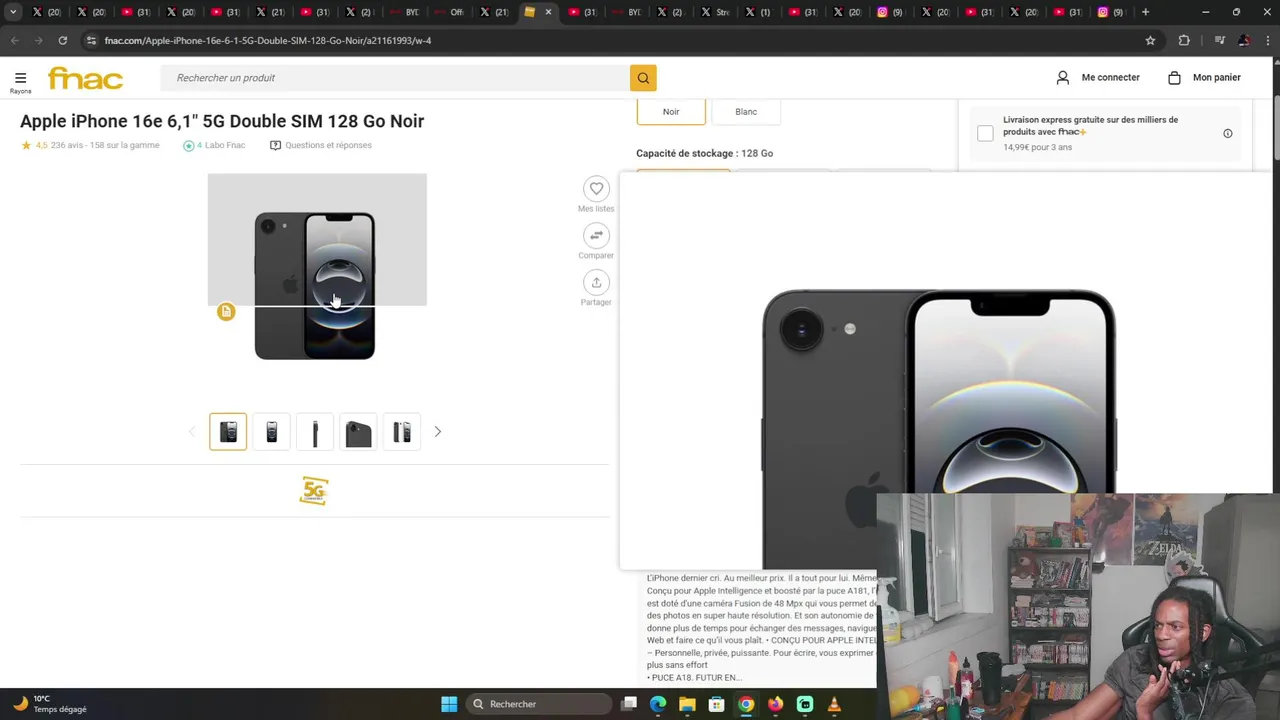This screenshot has width=1280, height=720.
Task: Go back in browser history
Action: coord(14,40)
